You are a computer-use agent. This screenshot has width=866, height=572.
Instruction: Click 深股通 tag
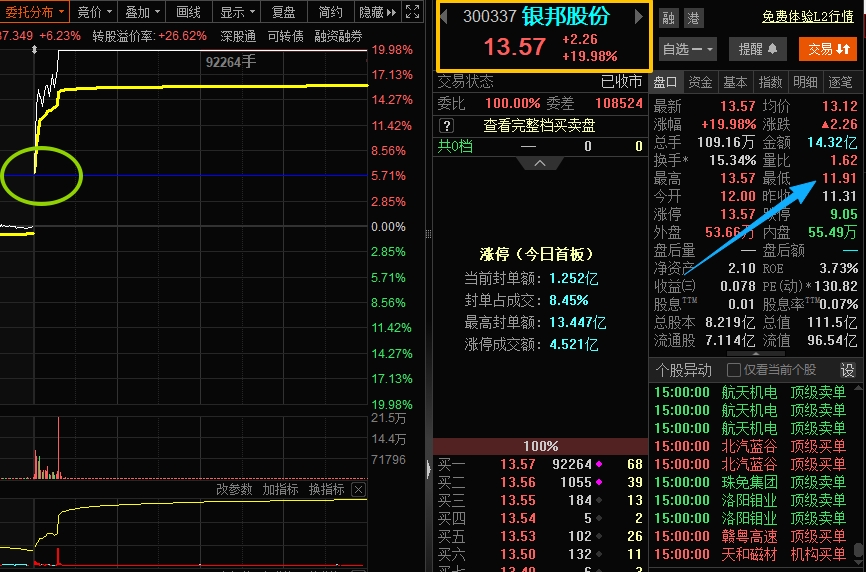pos(238,36)
